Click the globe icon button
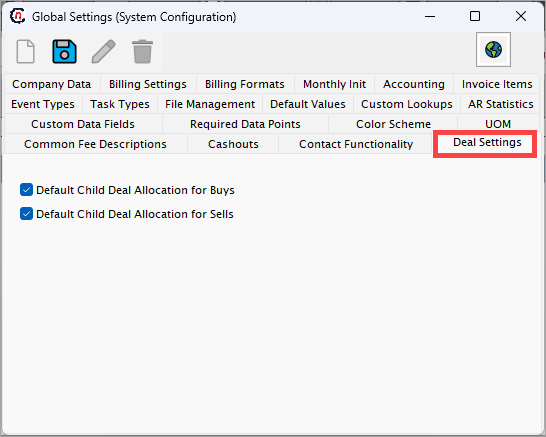The height and width of the screenshot is (437, 546). 493,49
